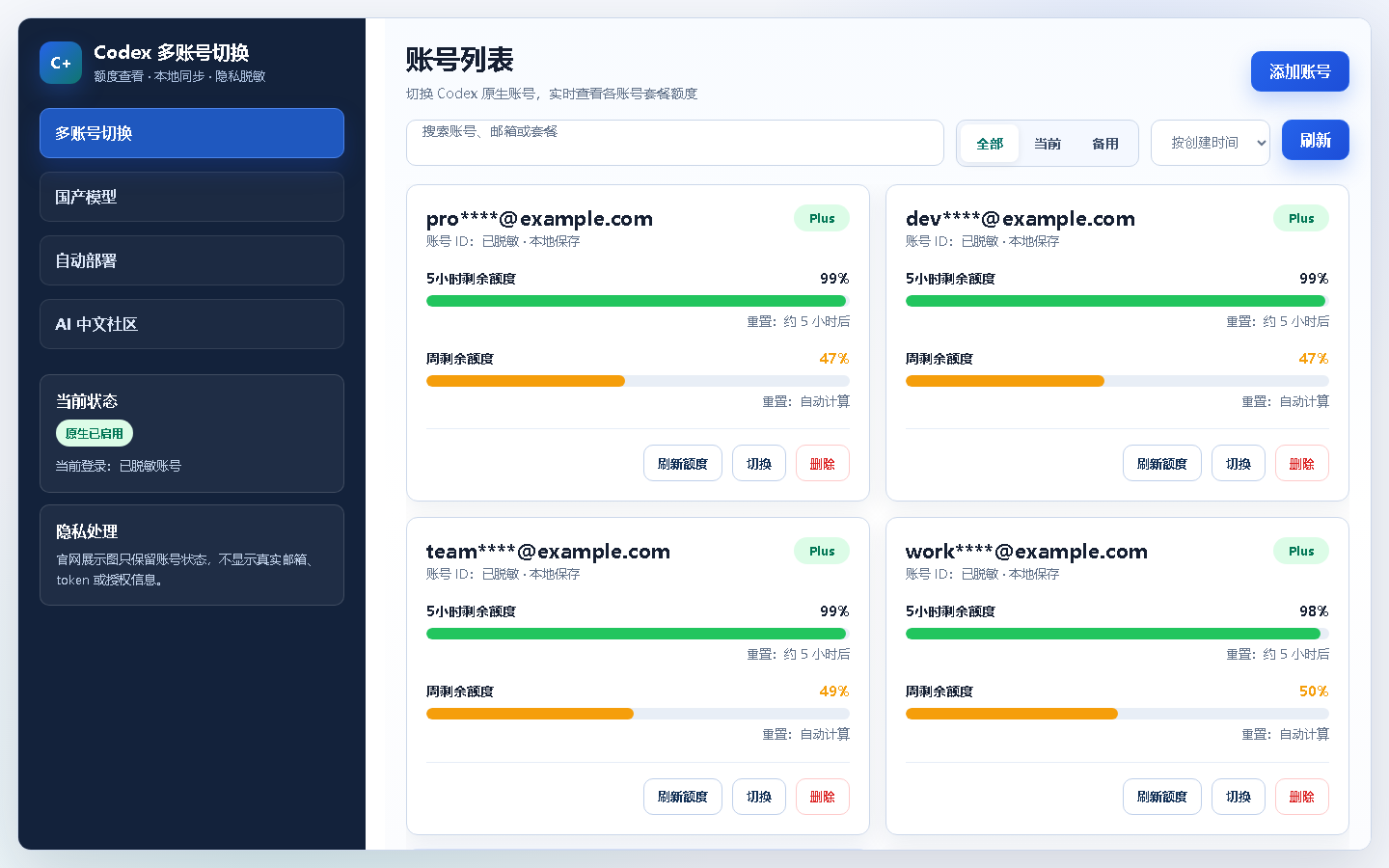This screenshot has width=1389, height=868.
Task: Open the 多账号切换 sidebar item
Action: pos(192,133)
